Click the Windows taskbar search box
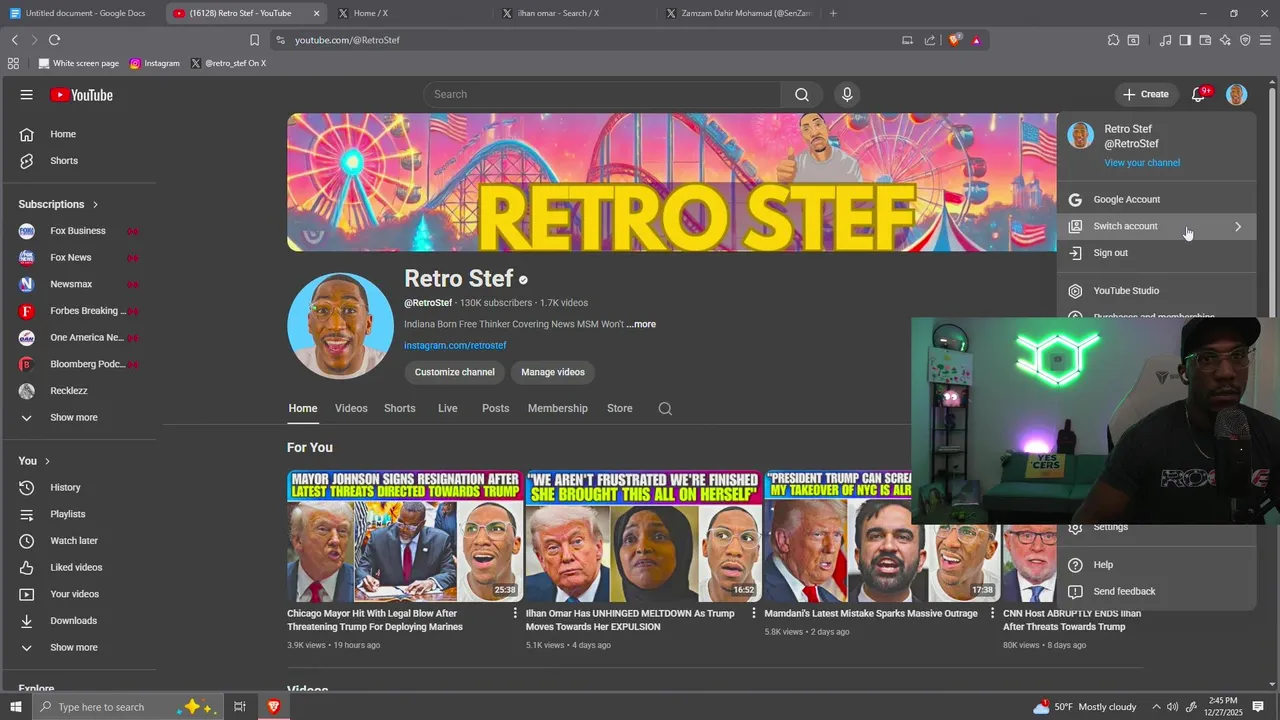 tap(128, 707)
